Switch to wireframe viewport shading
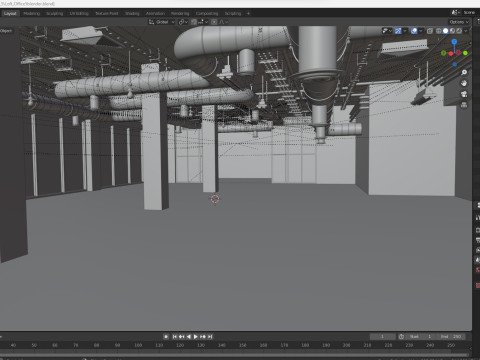Screen dimensions: 480x360 pyautogui.click(x=439, y=31)
